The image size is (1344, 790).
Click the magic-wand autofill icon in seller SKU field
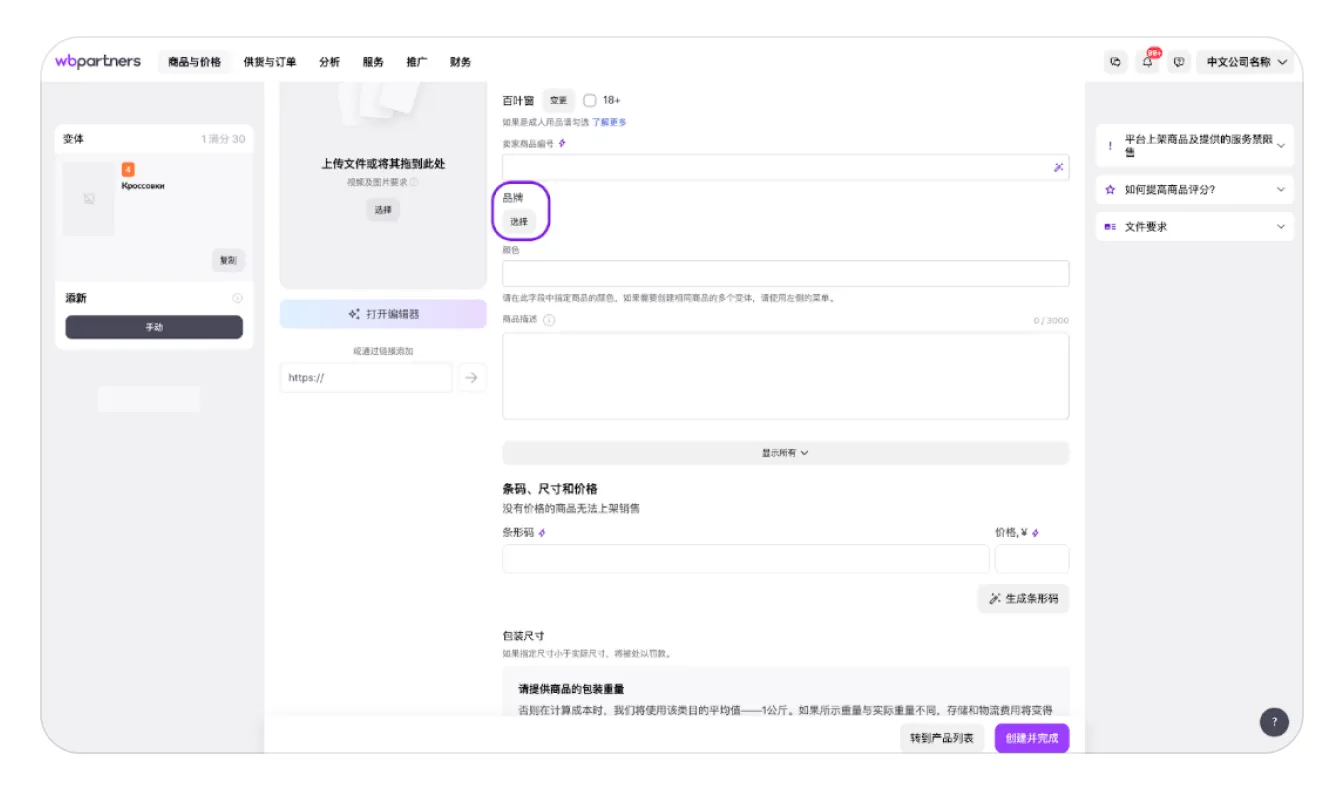(1059, 167)
